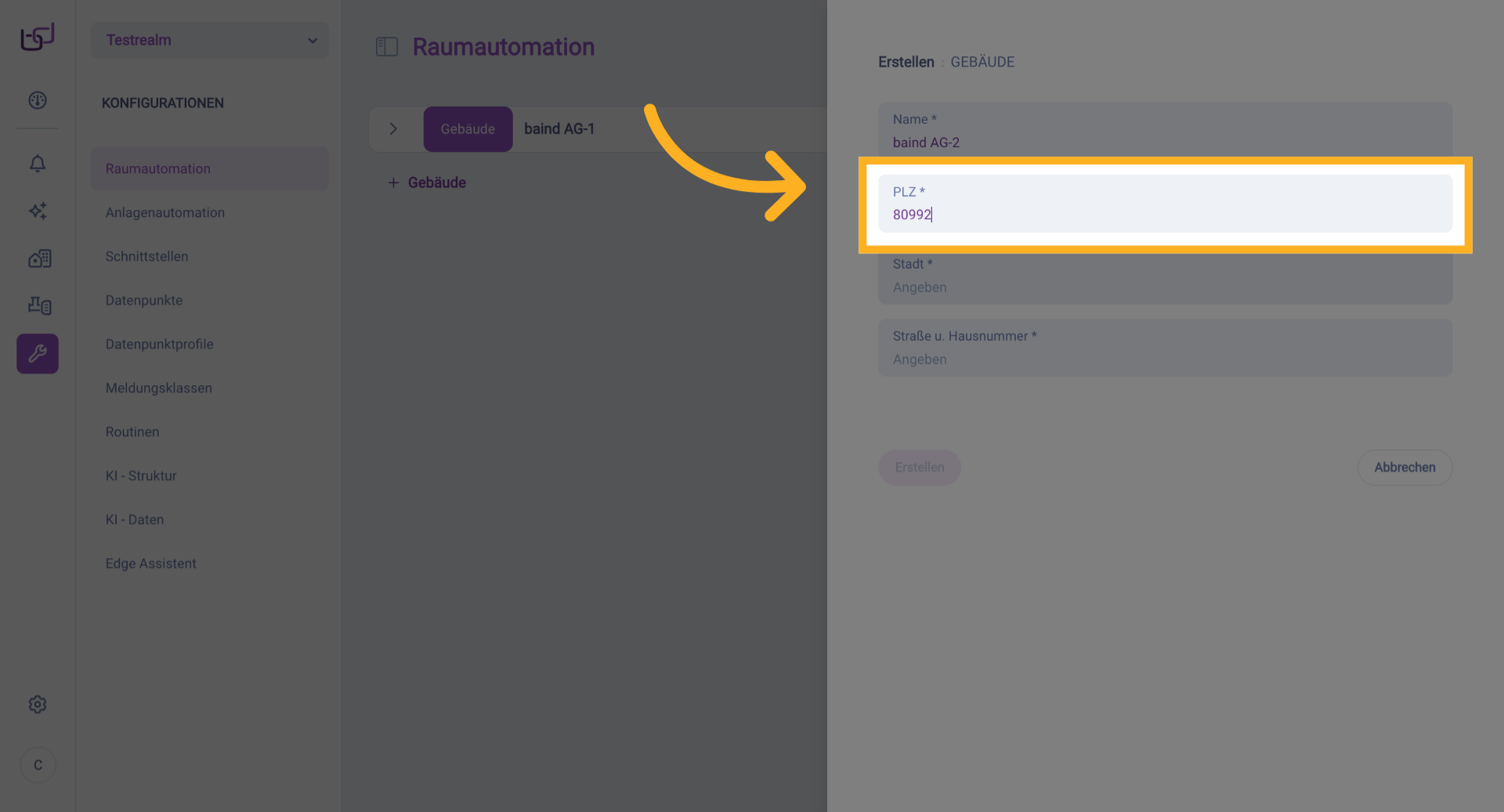
Task: Click the app logo icon in sidebar
Action: point(38,37)
